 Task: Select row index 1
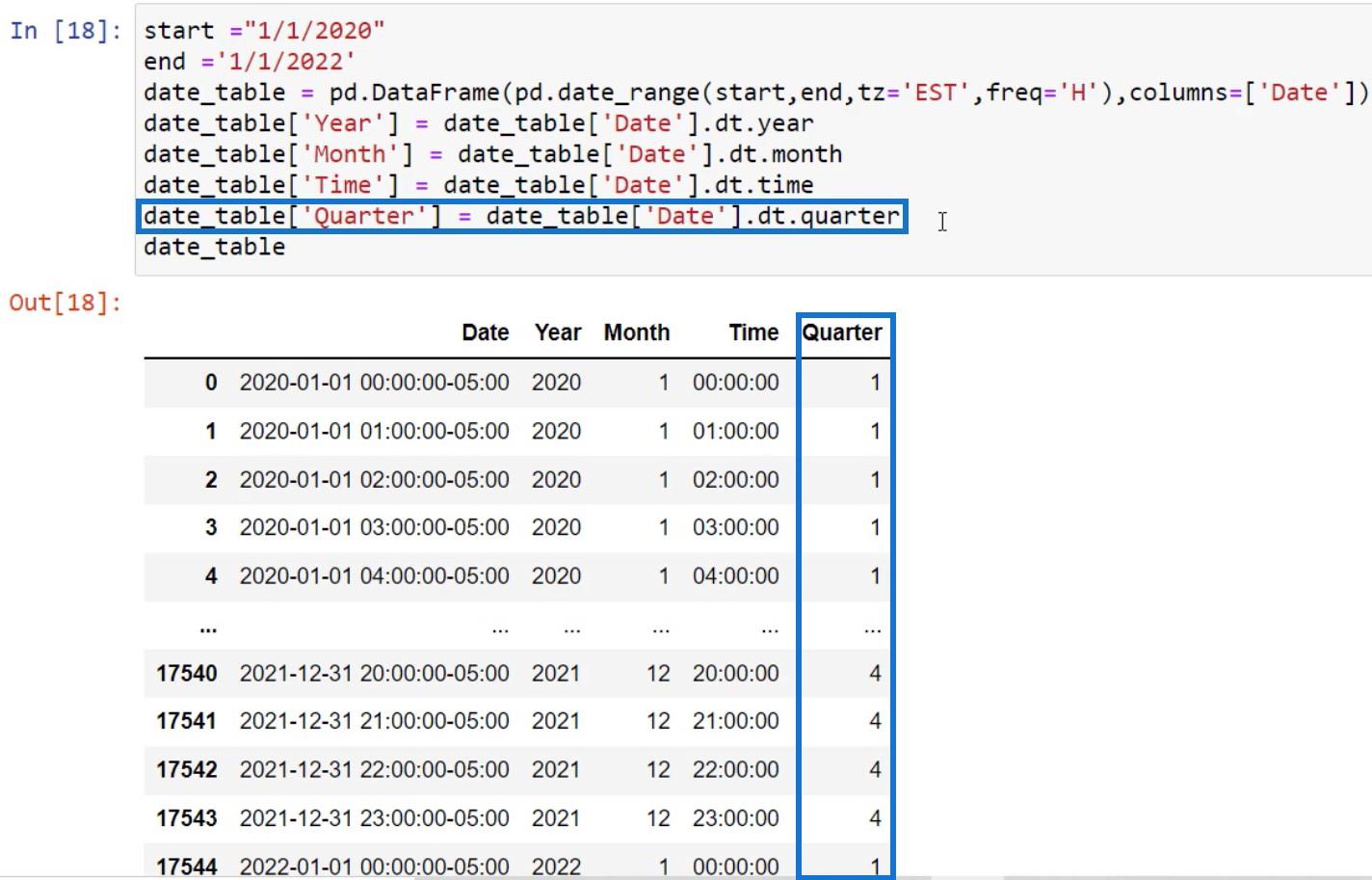coord(211,431)
